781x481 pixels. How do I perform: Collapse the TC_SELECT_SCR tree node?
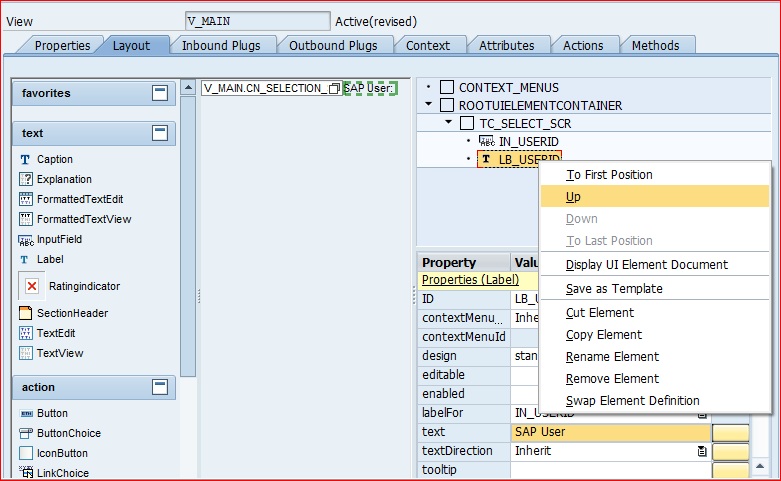click(x=448, y=122)
